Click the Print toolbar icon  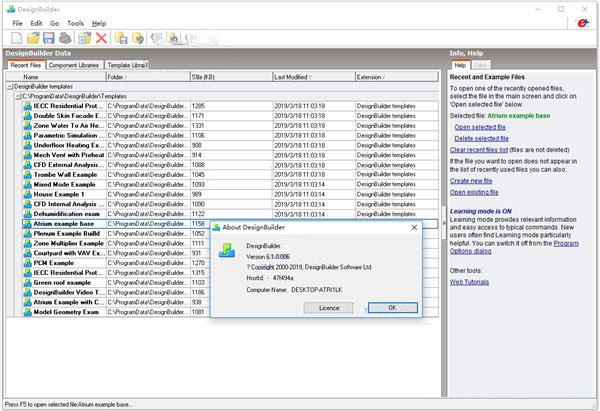point(64,38)
